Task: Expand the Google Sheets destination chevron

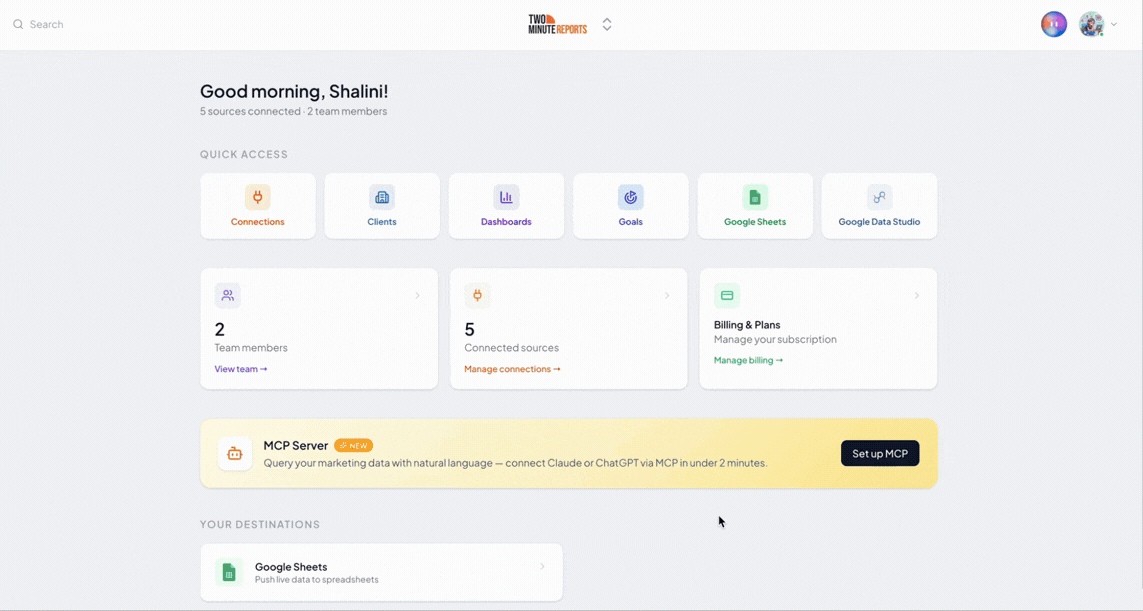Action: (x=542, y=567)
